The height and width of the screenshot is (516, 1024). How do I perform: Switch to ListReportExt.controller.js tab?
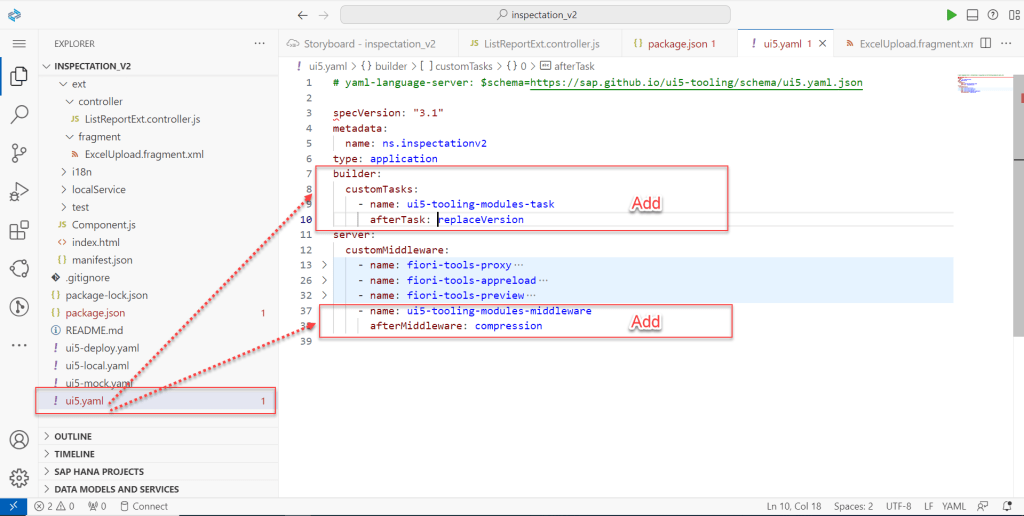click(539, 44)
